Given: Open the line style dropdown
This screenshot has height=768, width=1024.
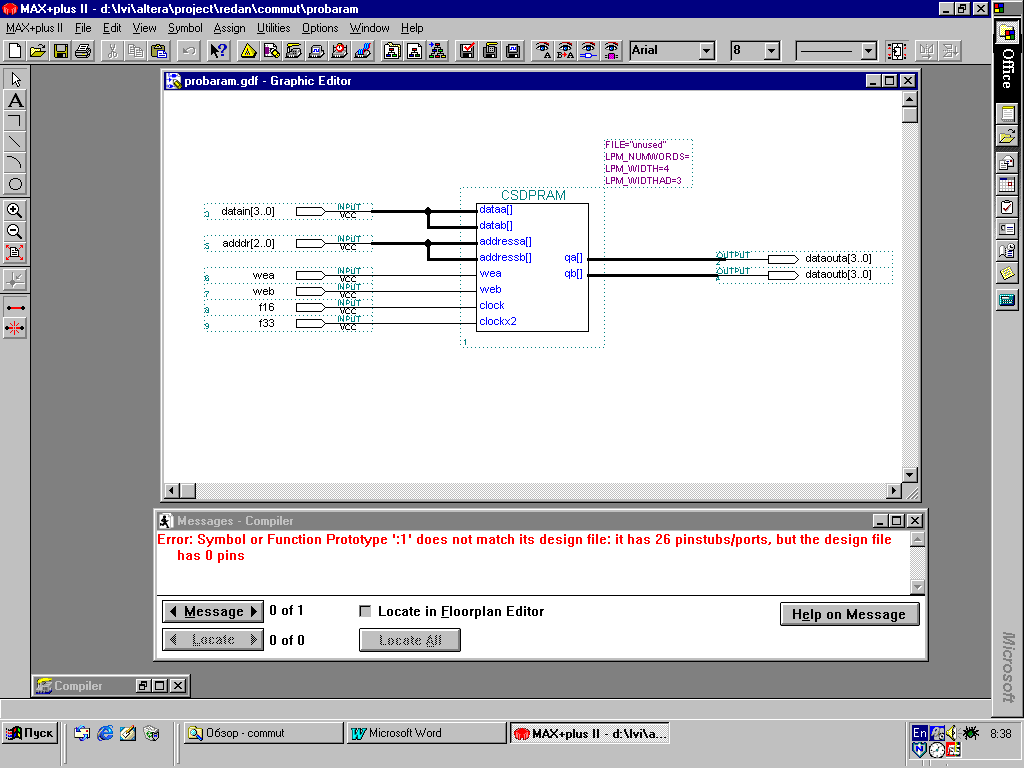Looking at the screenshot, I should (868, 51).
